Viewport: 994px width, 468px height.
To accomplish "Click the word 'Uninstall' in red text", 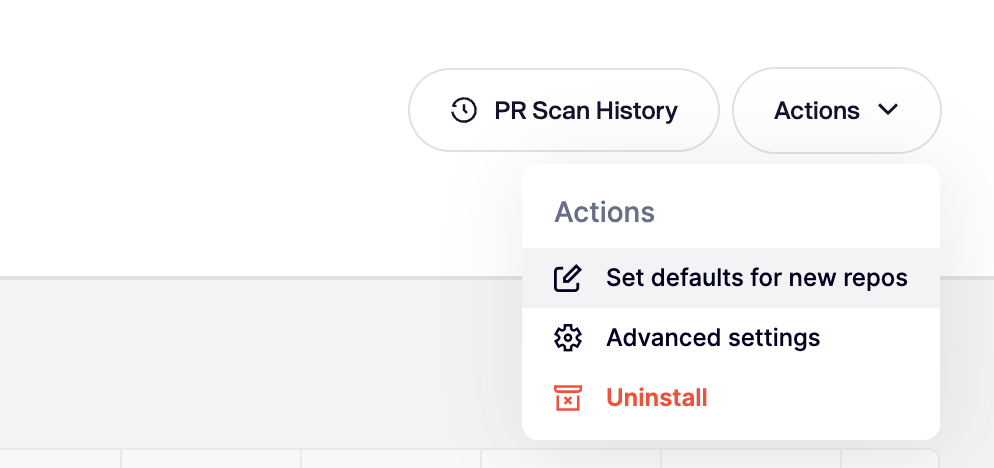I will (x=656, y=398).
